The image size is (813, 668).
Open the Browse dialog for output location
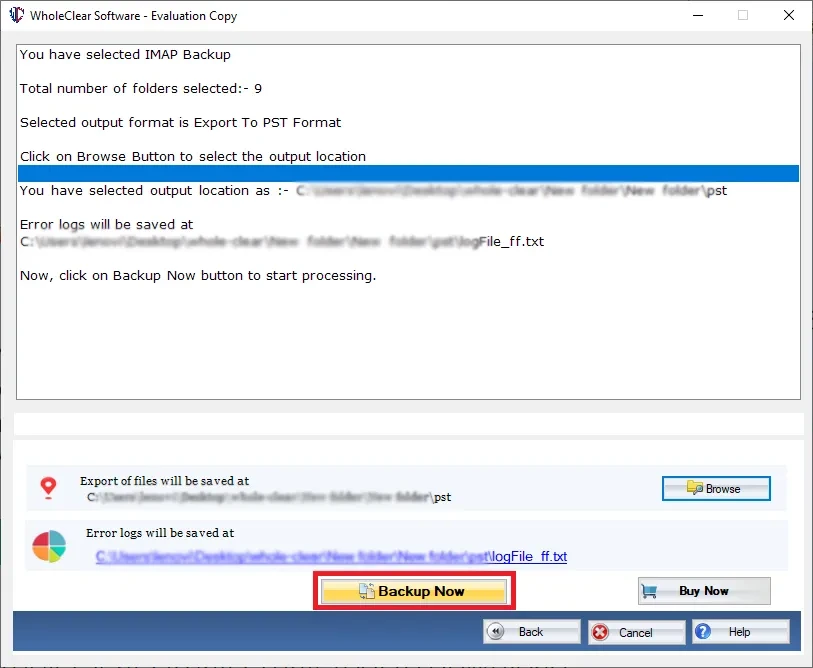(716, 488)
